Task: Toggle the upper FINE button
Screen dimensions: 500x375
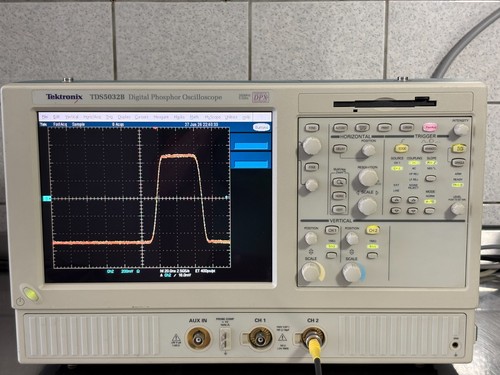Action: [x=312, y=128]
